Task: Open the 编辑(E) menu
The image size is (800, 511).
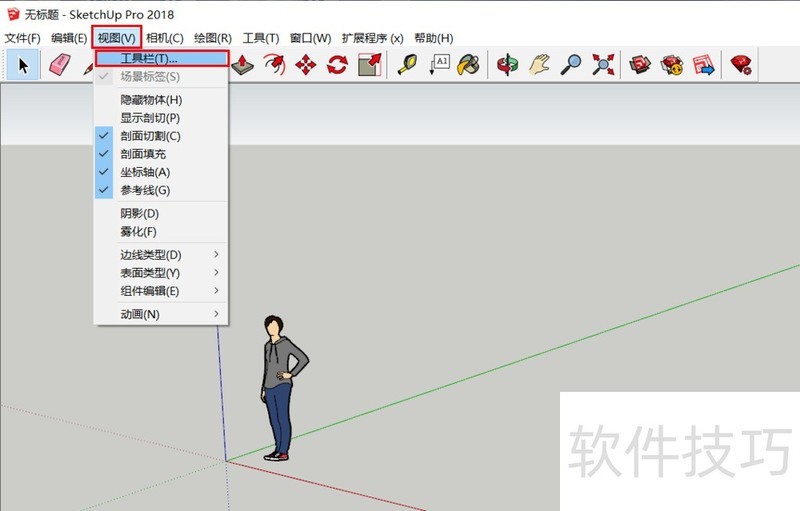Action: (x=69, y=38)
